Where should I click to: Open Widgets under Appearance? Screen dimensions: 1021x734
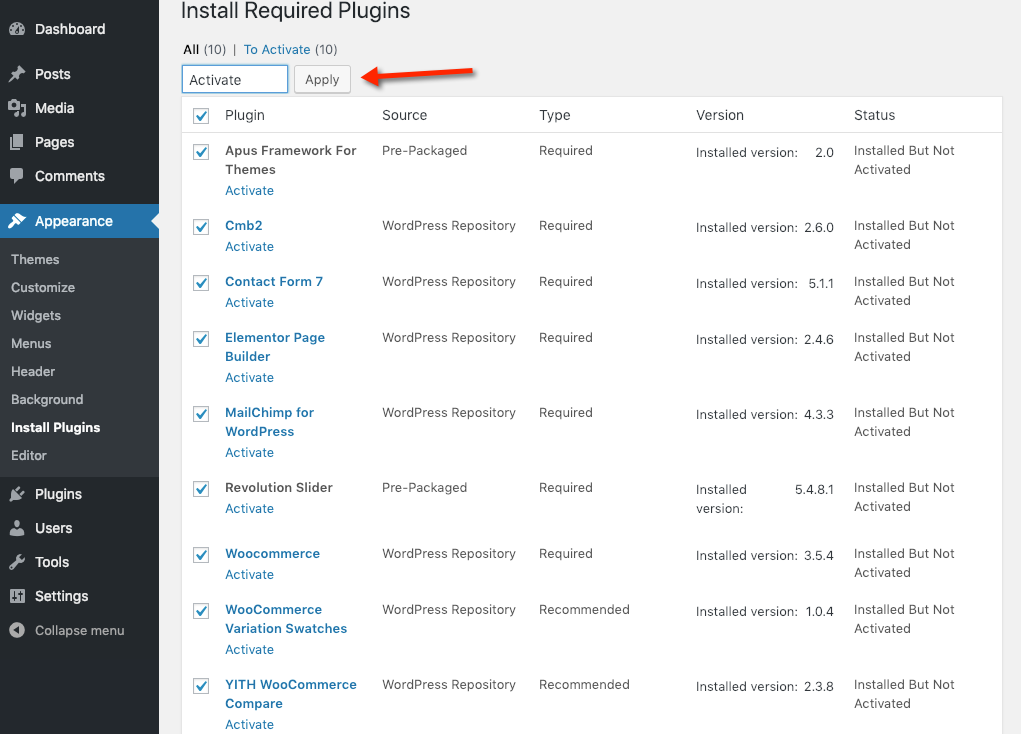(x=36, y=315)
